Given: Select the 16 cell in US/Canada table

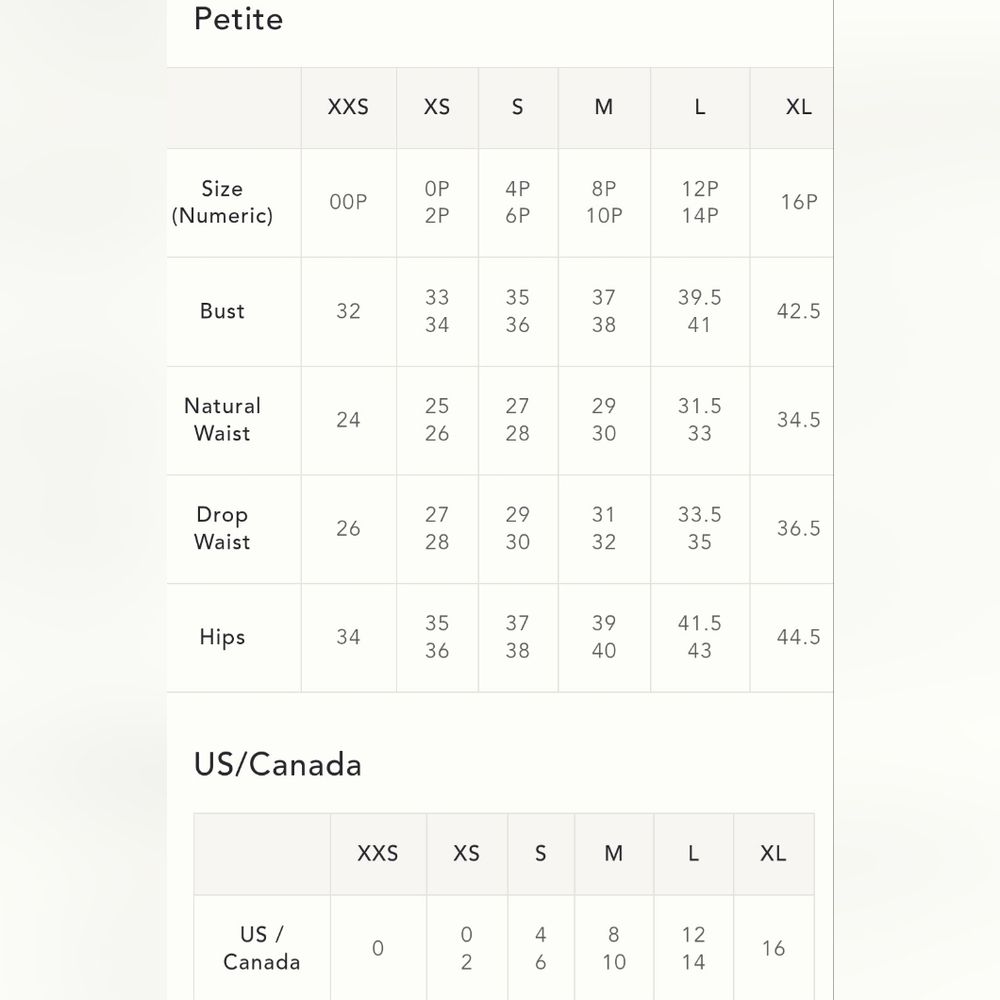Looking at the screenshot, I should pyautogui.click(x=774, y=948).
